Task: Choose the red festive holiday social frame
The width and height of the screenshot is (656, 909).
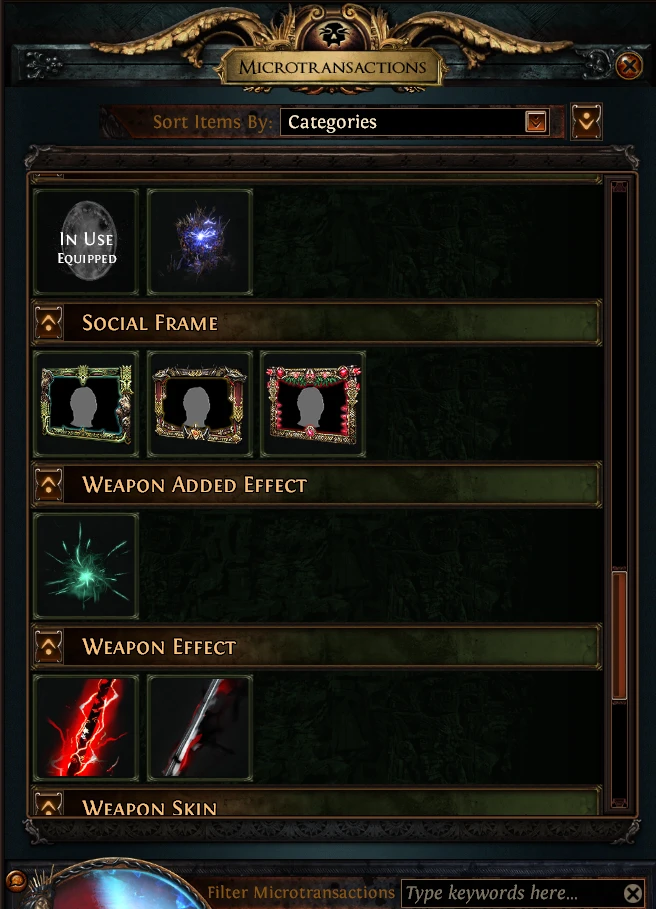Action: tap(313, 404)
